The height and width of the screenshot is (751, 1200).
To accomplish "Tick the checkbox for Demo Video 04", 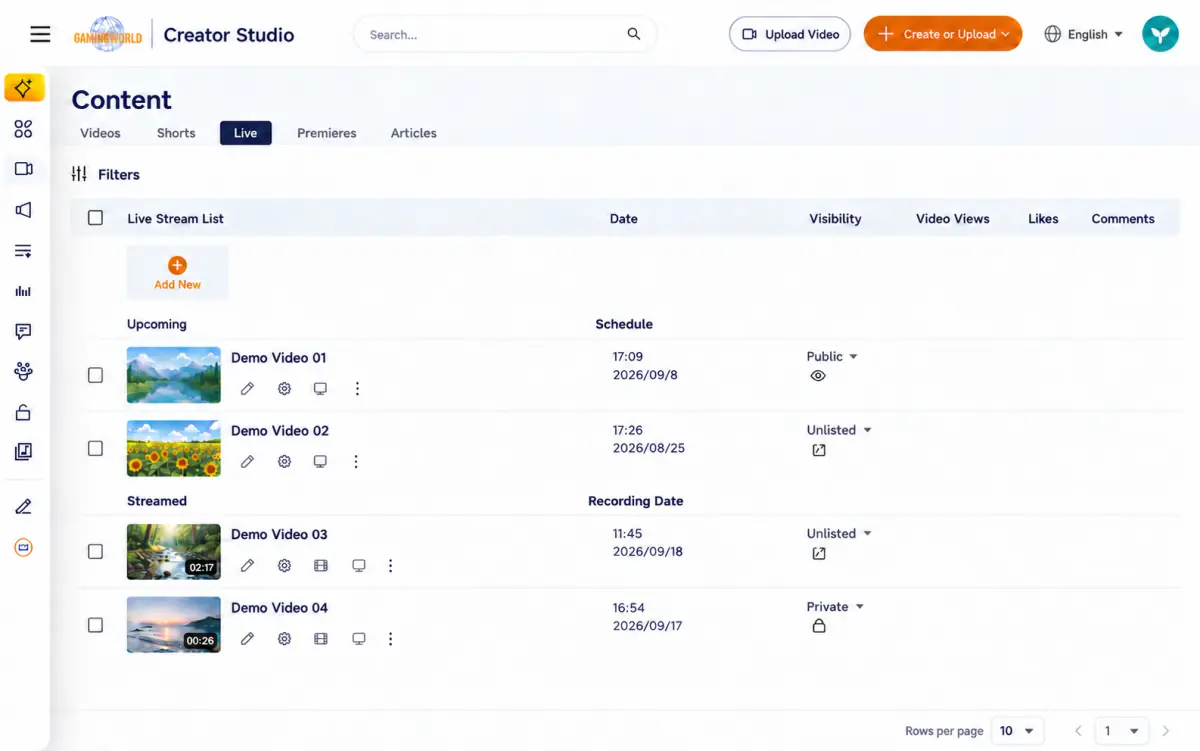I will pos(95,625).
